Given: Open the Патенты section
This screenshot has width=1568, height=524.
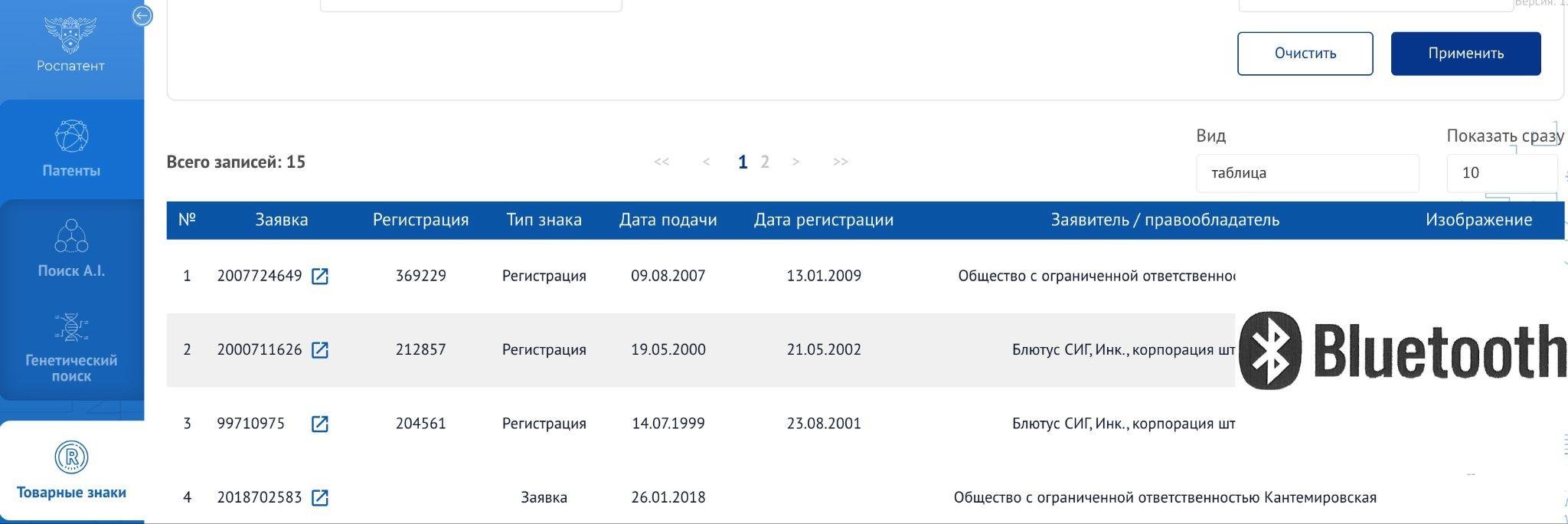Looking at the screenshot, I should point(71,149).
